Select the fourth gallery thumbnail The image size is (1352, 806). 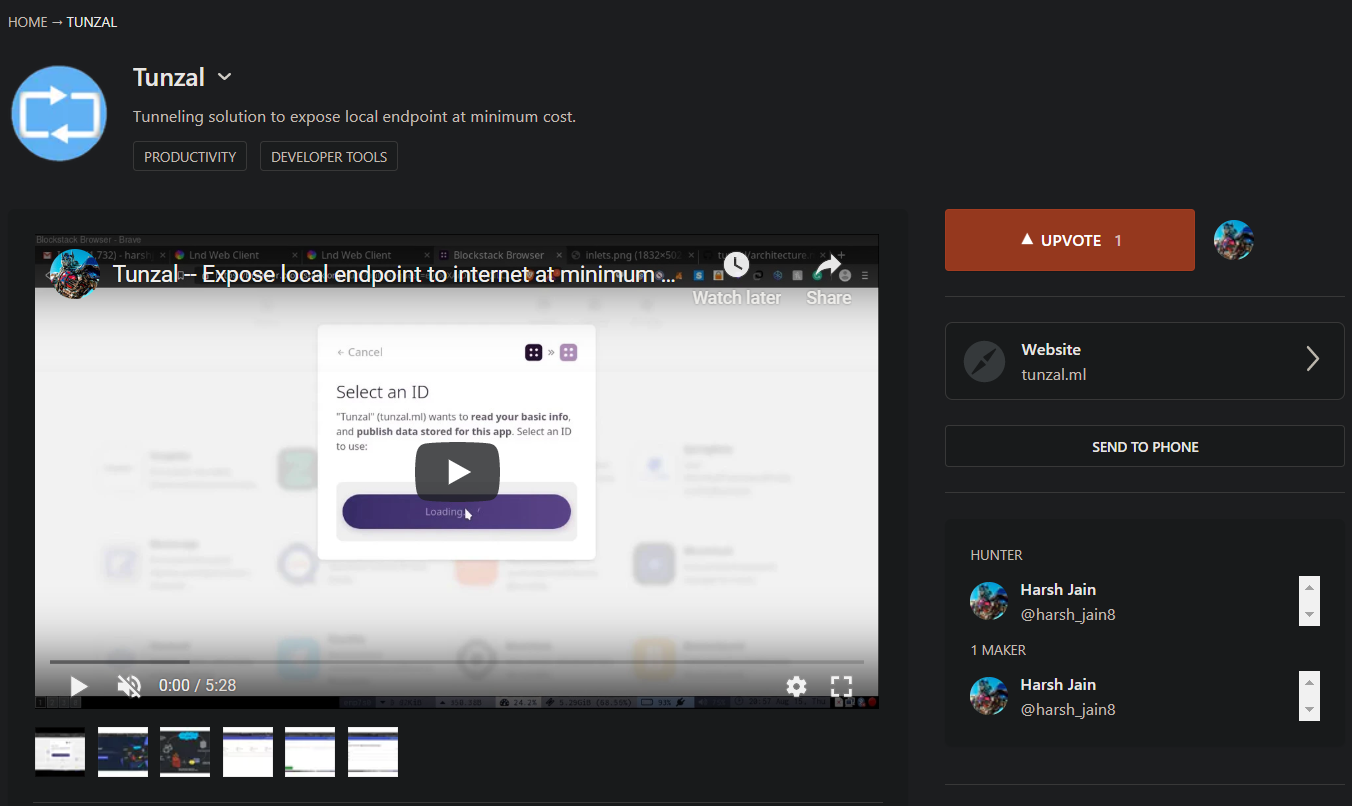click(x=248, y=752)
